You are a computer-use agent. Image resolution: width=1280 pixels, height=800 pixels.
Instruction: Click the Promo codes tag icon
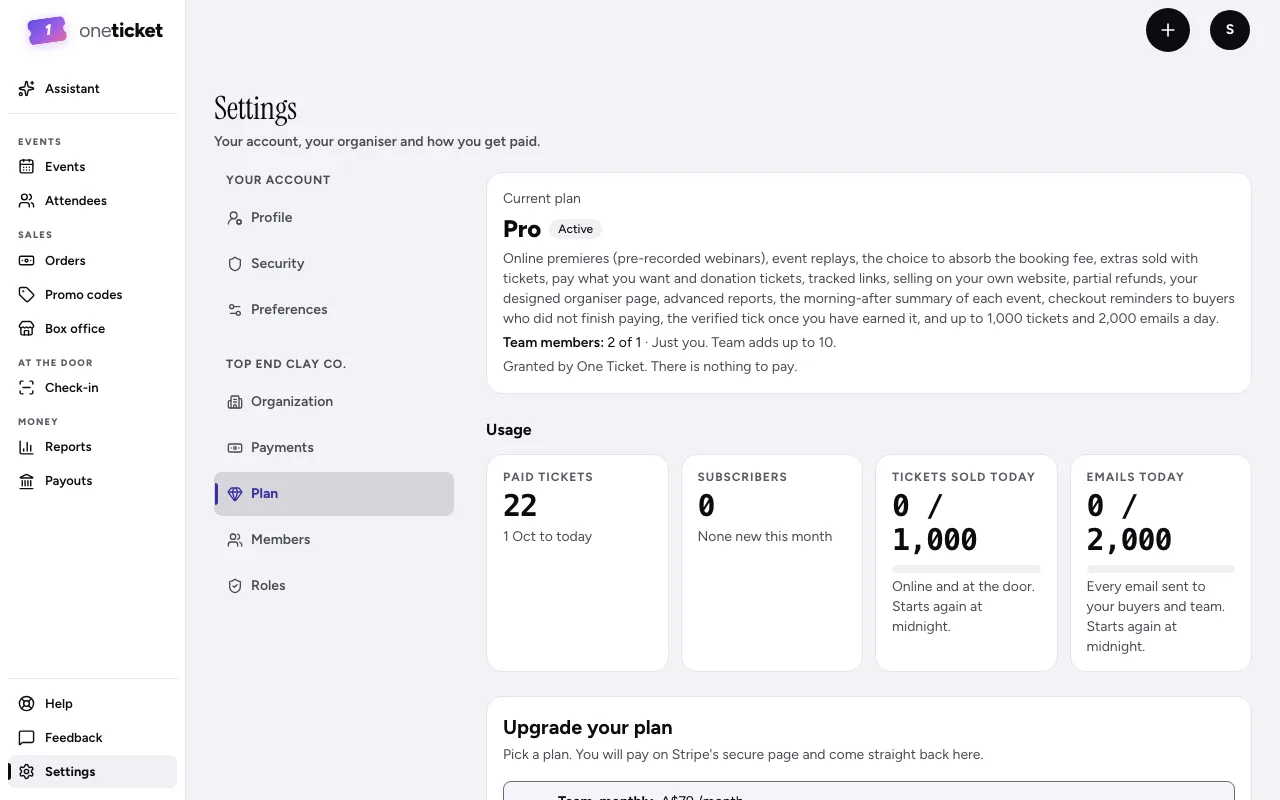(x=27, y=295)
